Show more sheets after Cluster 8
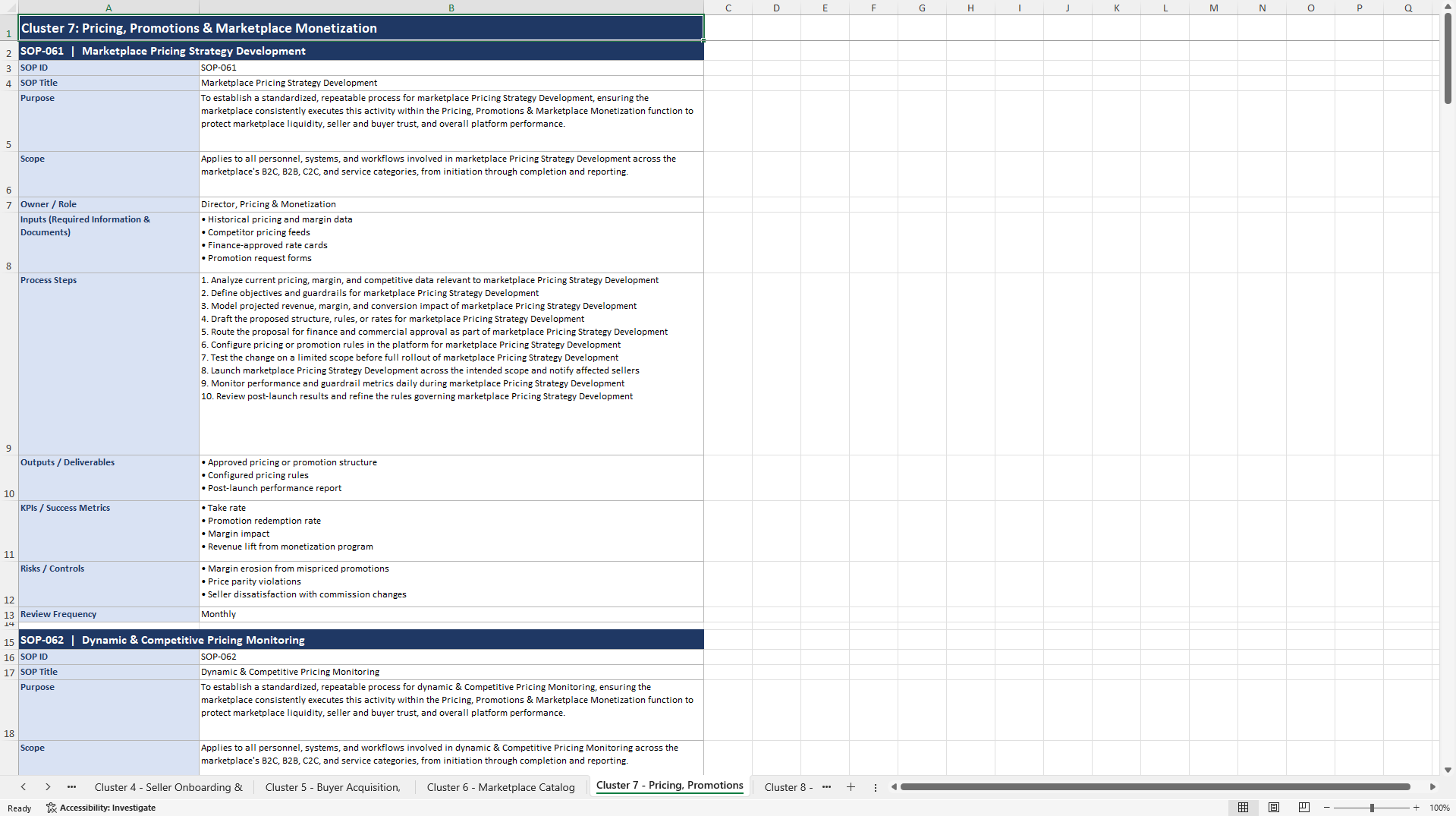The image size is (1456, 816). click(826, 787)
